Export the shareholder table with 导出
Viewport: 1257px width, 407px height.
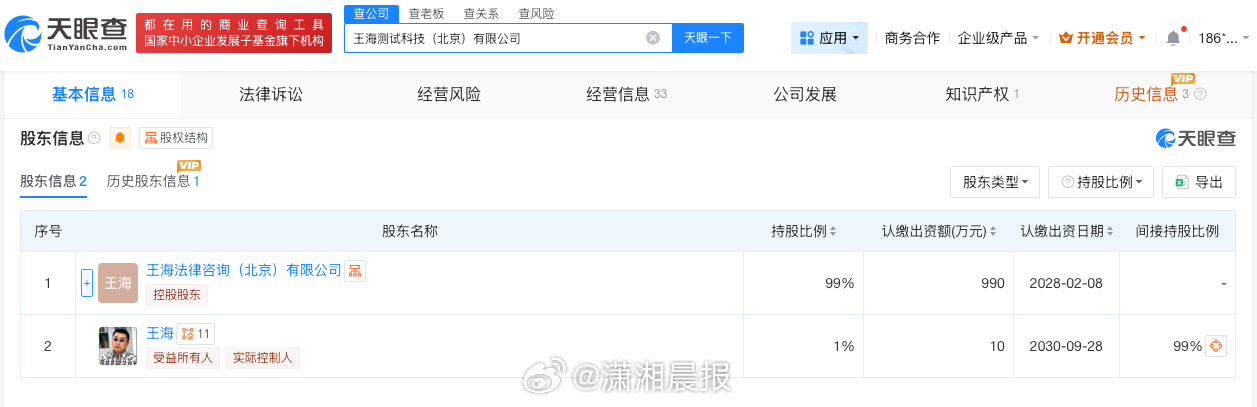[x=1199, y=182]
